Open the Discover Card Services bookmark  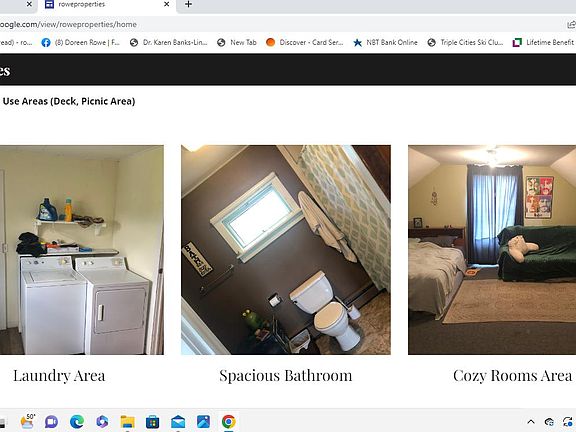[x=305, y=43]
